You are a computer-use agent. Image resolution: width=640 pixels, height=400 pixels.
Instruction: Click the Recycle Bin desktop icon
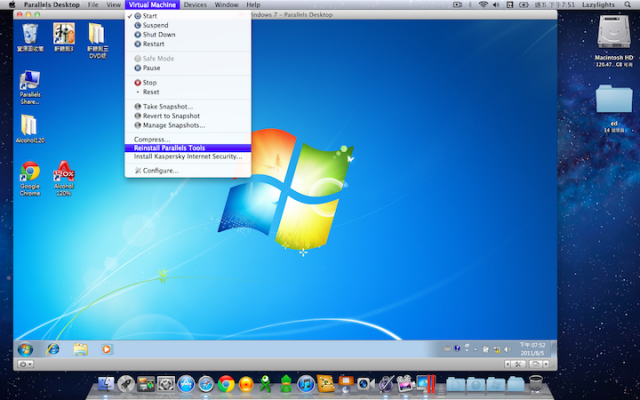click(x=30, y=38)
